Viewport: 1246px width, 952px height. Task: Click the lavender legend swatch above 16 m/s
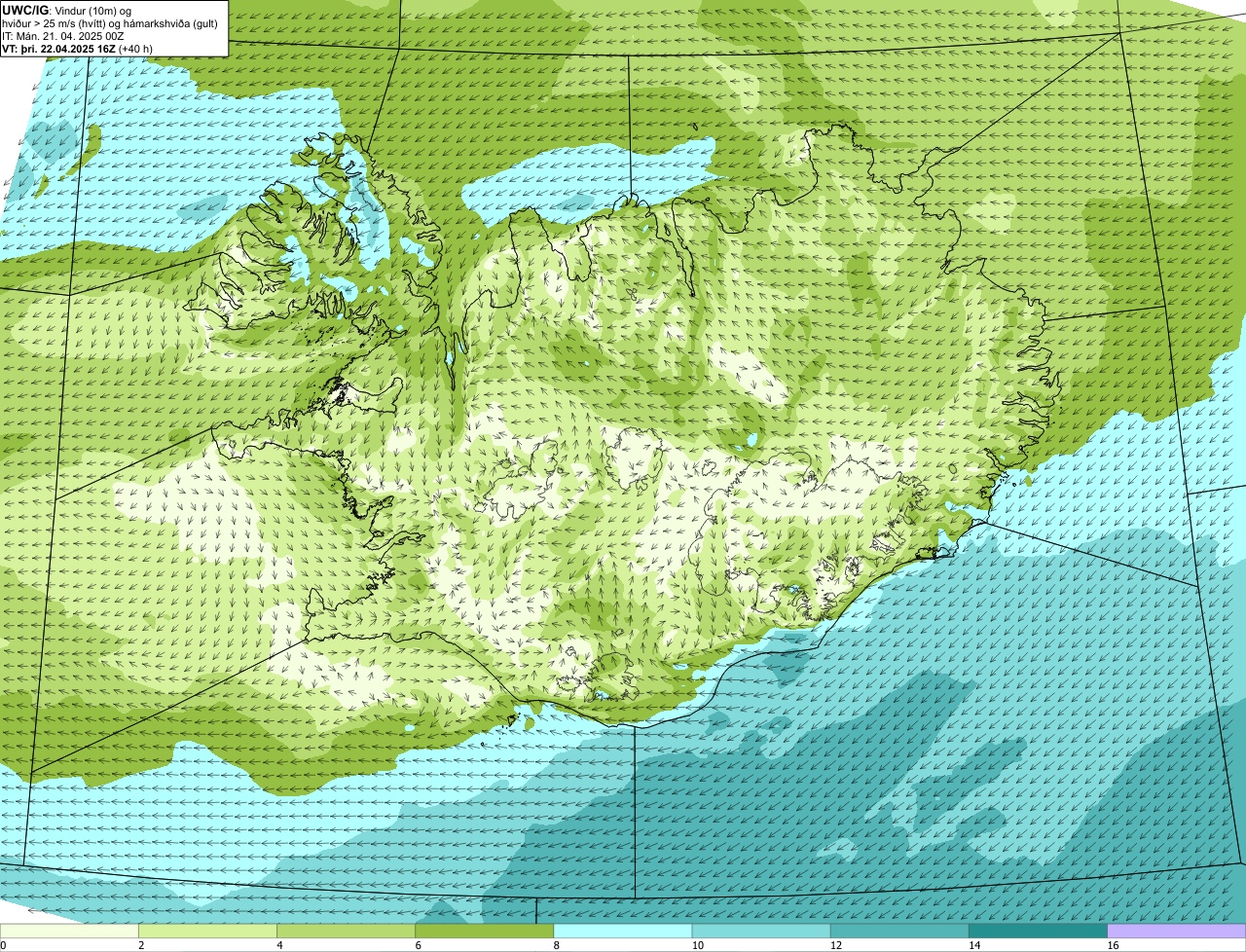(x=1177, y=931)
